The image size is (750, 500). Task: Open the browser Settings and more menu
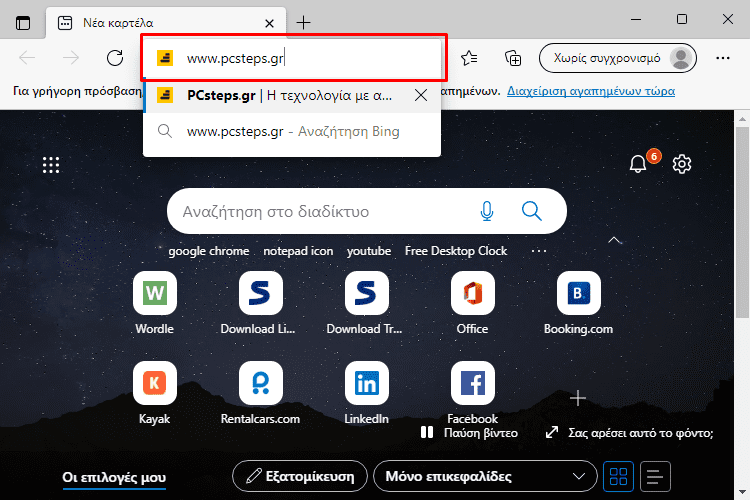point(723,58)
